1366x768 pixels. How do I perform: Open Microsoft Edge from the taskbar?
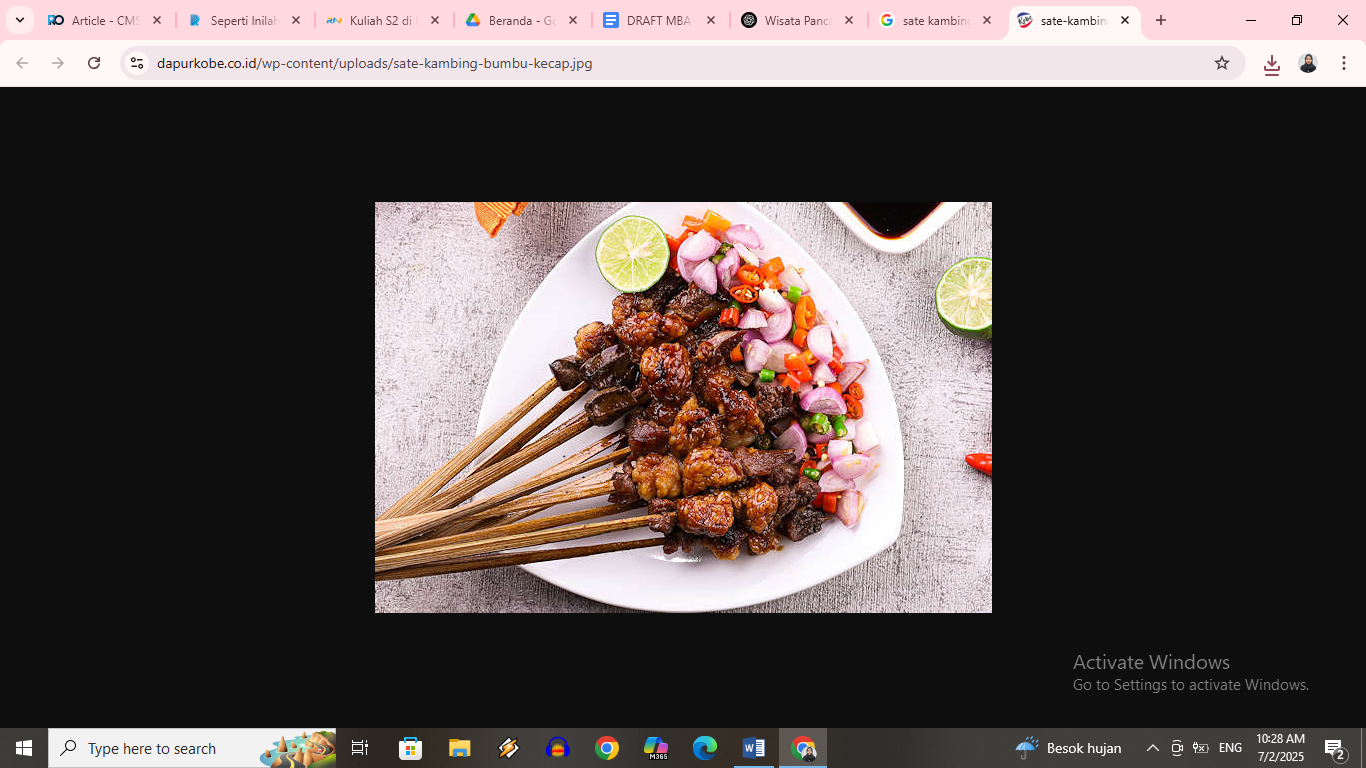704,747
